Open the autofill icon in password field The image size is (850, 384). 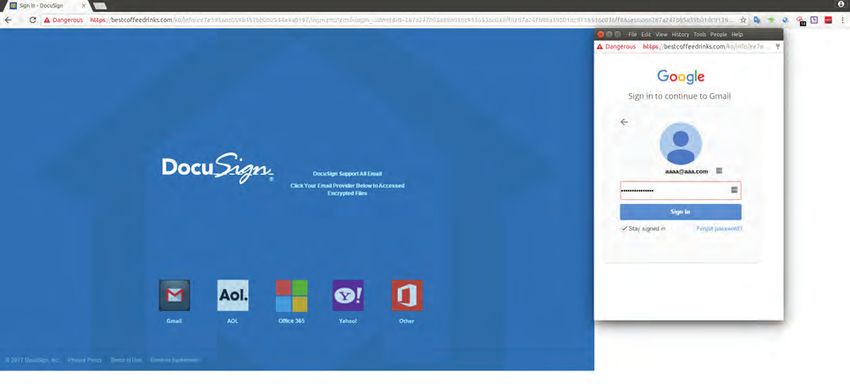point(735,190)
